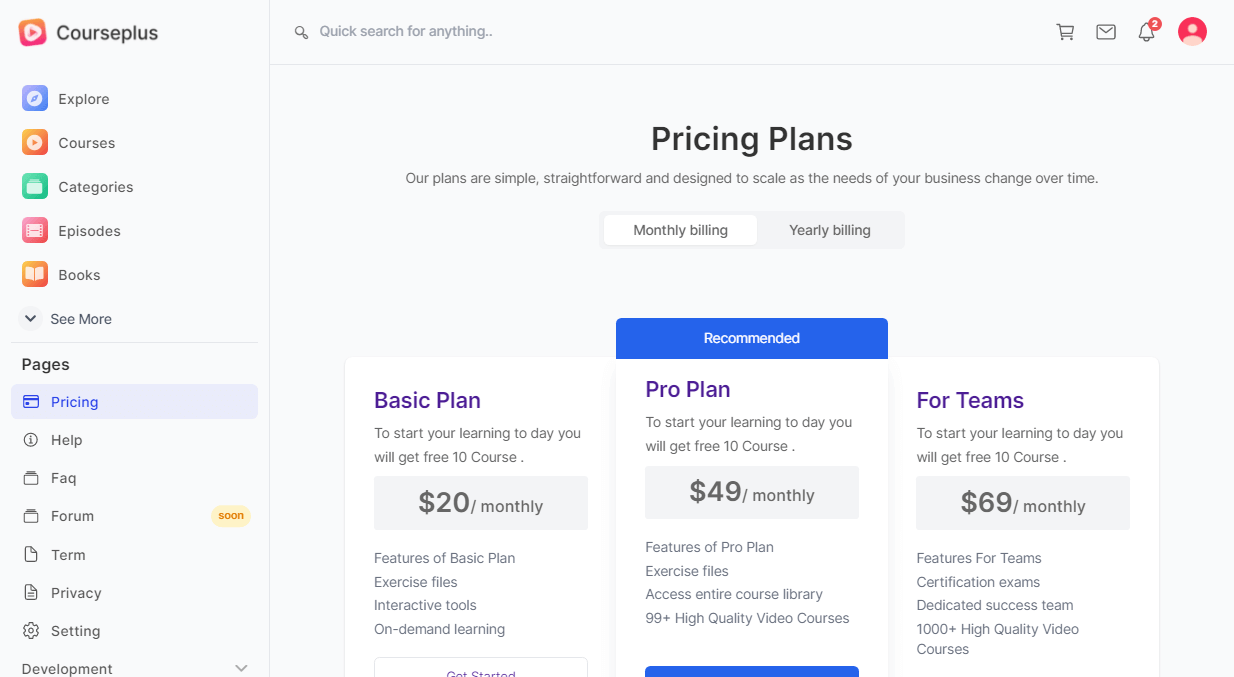The image size is (1234, 677).
Task: Click the Books icon in sidebar
Action: pyautogui.click(x=35, y=275)
